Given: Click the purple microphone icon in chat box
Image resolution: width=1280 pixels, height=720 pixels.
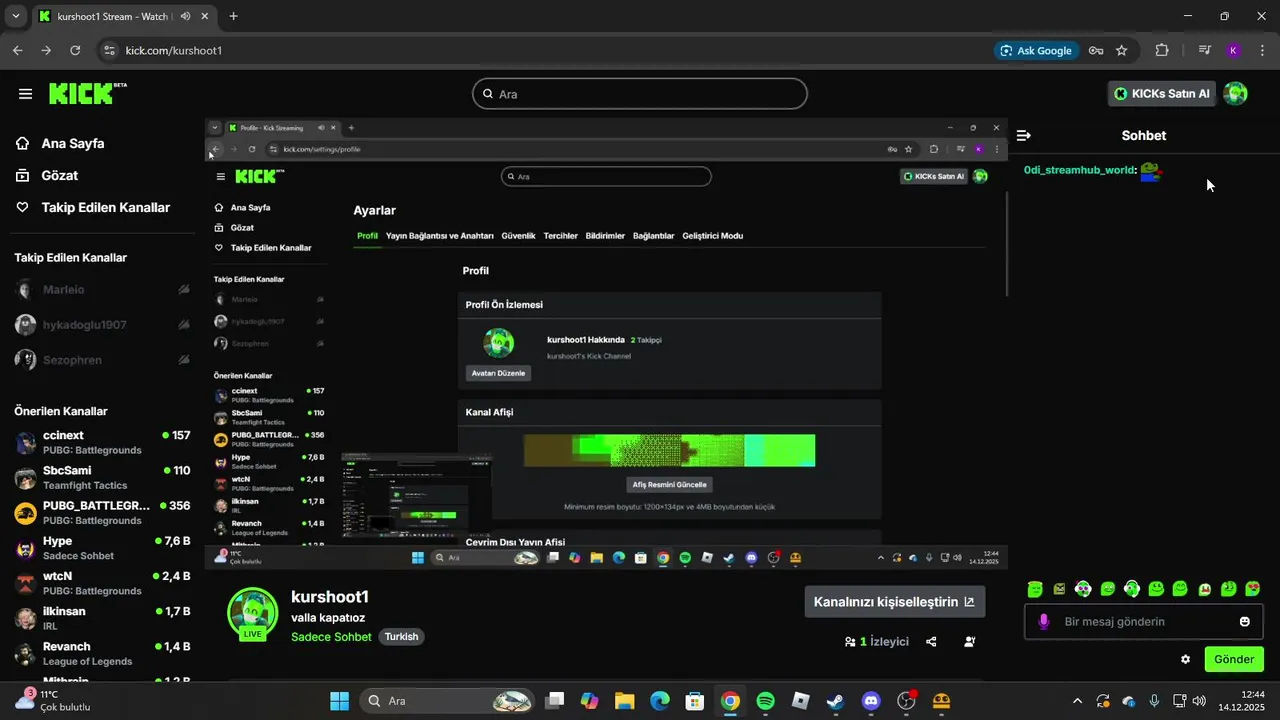Looking at the screenshot, I should coord(1044,622).
